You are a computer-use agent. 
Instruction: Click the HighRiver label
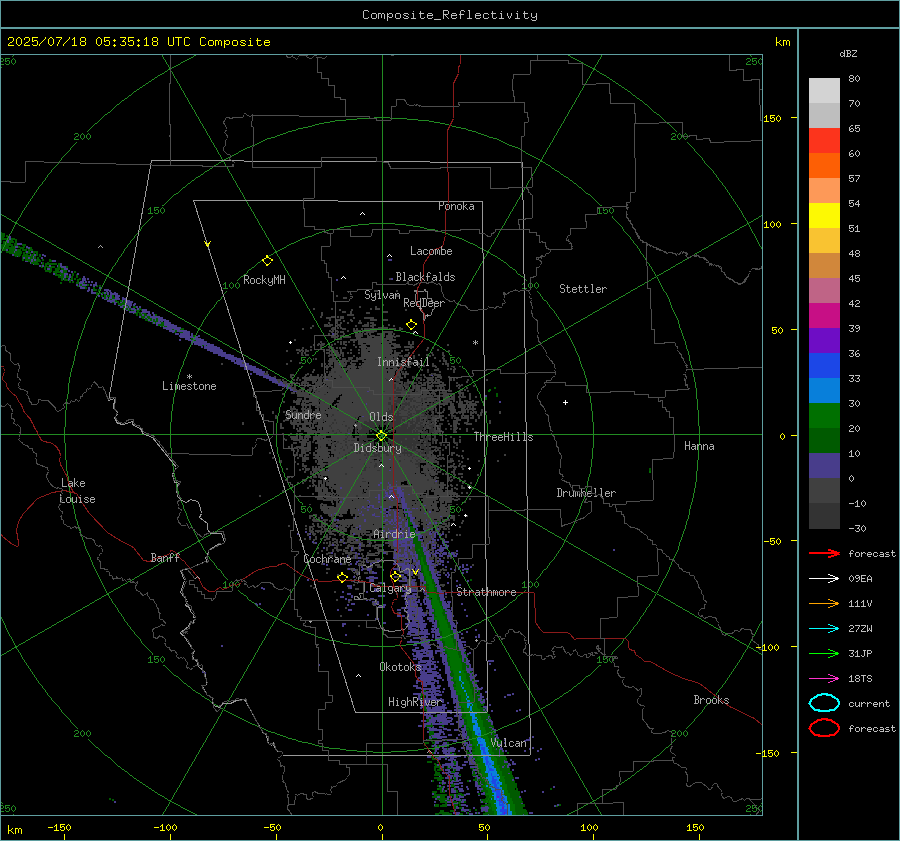tap(415, 702)
